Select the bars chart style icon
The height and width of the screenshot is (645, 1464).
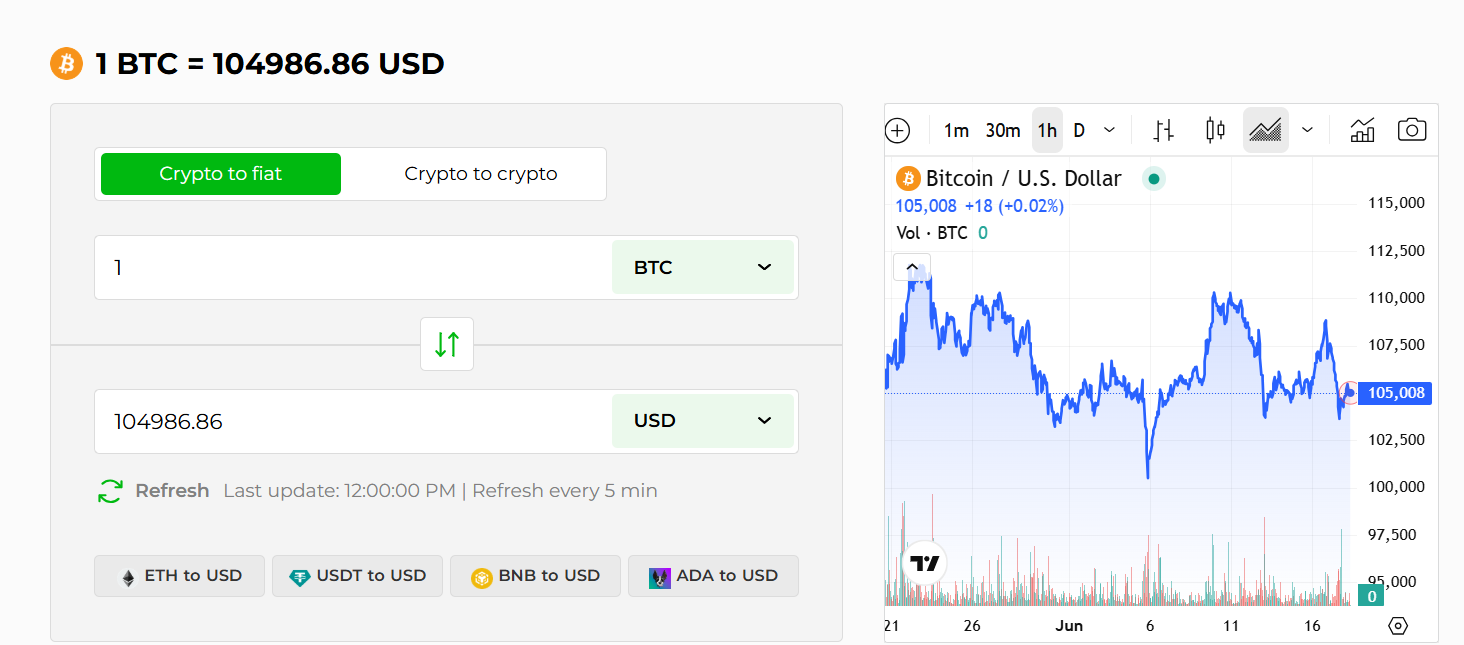pyautogui.click(x=1163, y=129)
